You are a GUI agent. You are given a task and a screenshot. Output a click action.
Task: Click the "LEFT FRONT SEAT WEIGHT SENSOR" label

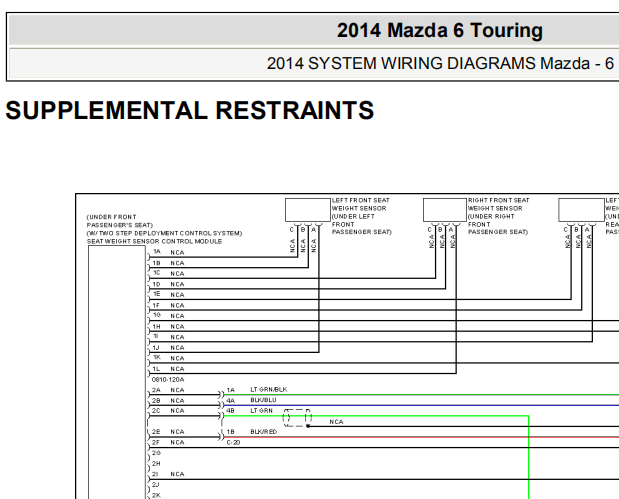pyautogui.click(x=360, y=204)
